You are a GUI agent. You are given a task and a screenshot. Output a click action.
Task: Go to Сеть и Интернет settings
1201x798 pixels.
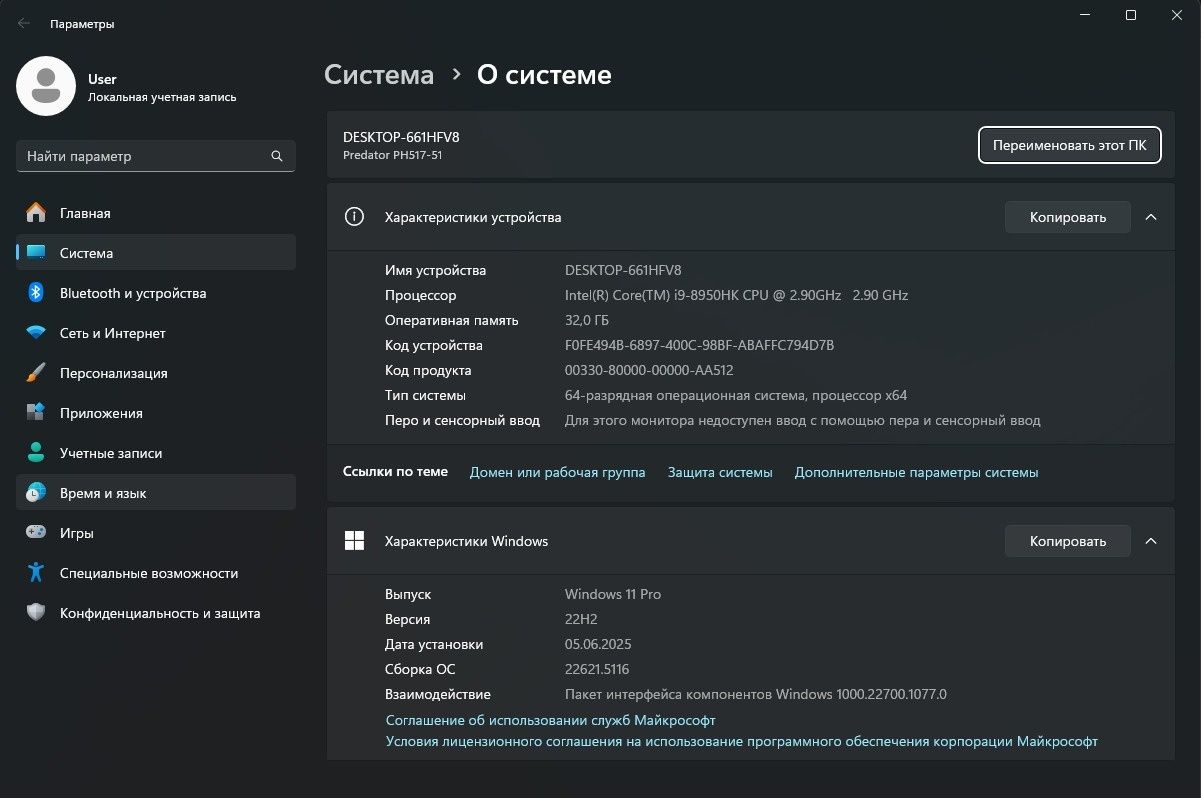pos(156,333)
